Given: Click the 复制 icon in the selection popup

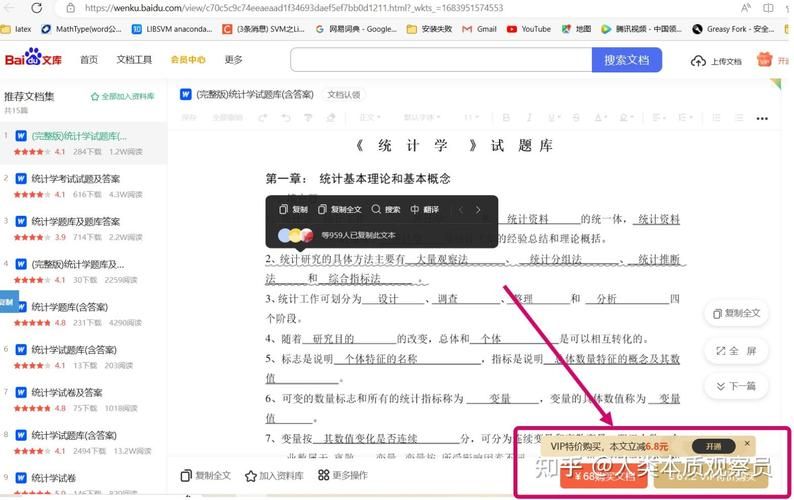Looking at the screenshot, I should pyautogui.click(x=282, y=210).
